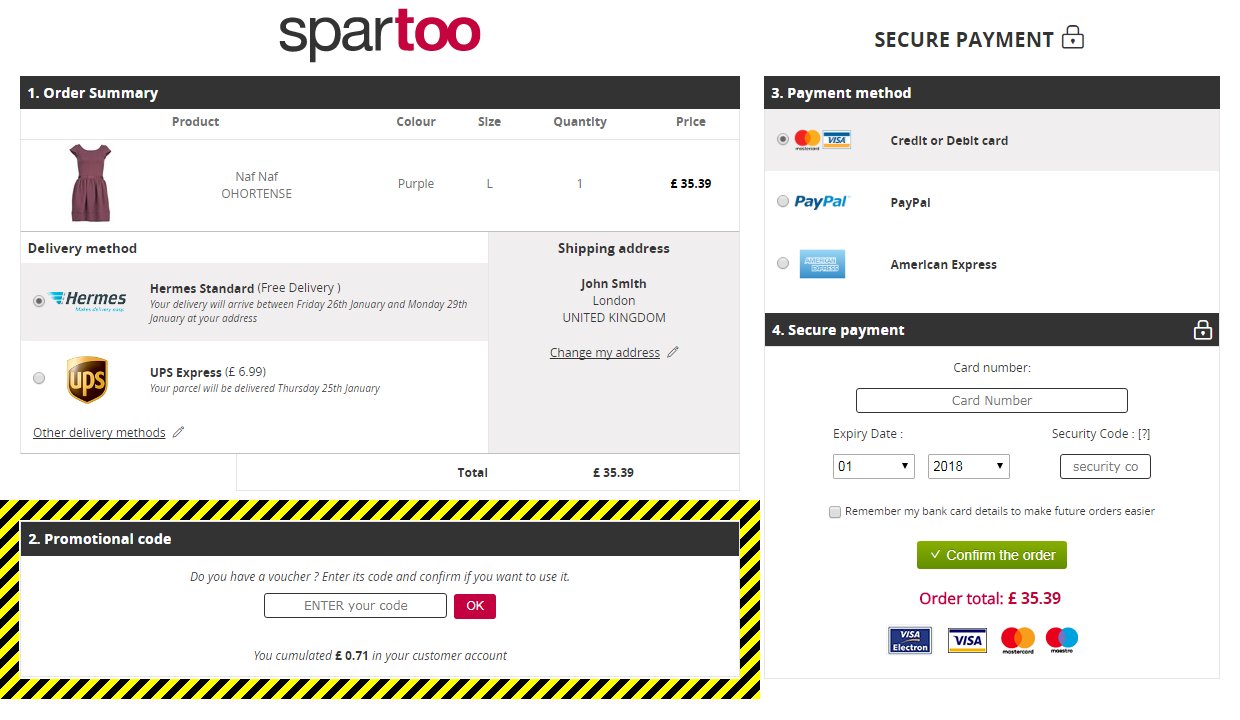Click the Visa Electron card icon
This screenshot has height=720, width=1240.
tap(910, 640)
